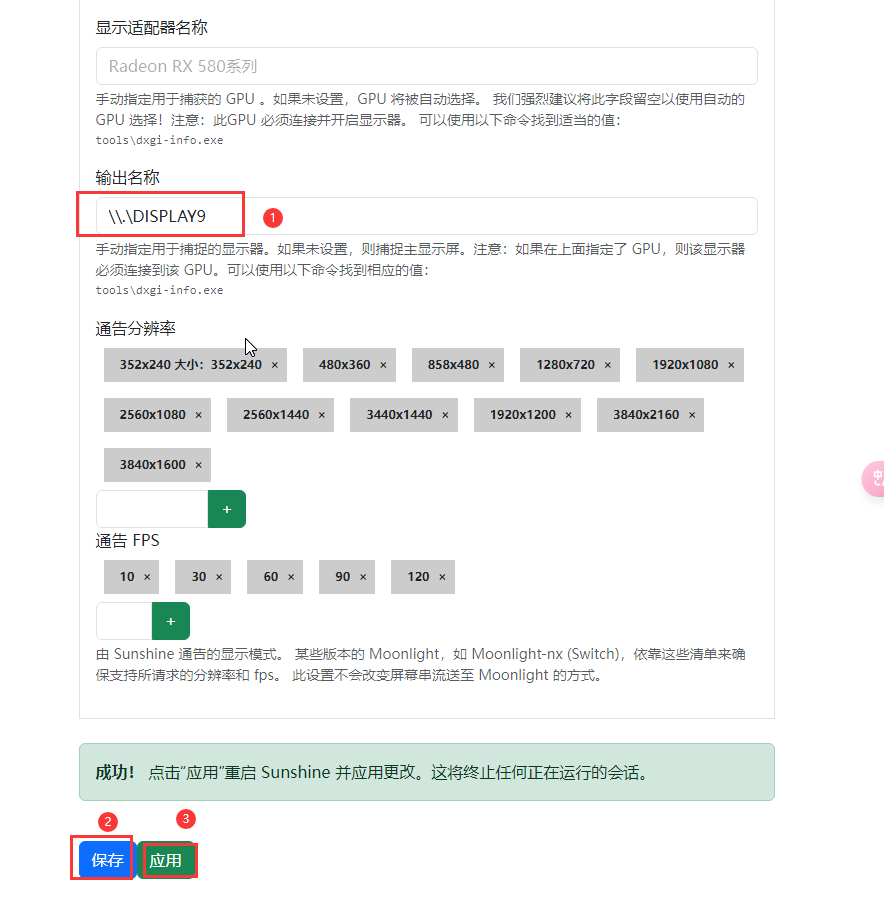Click the 通告 FPS heading
Image resolution: width=884 pixels, height=908 pixels.
[x=127, y=540]
